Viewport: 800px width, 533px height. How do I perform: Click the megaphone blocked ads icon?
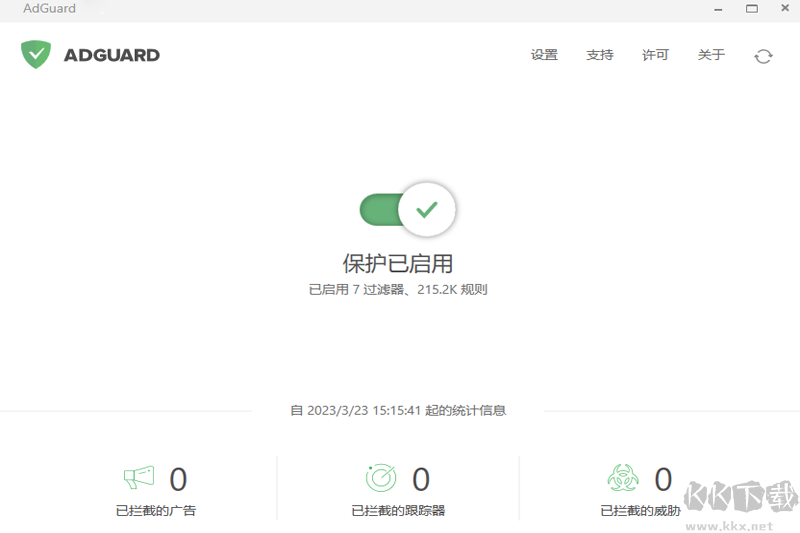(x=139, y=479)
